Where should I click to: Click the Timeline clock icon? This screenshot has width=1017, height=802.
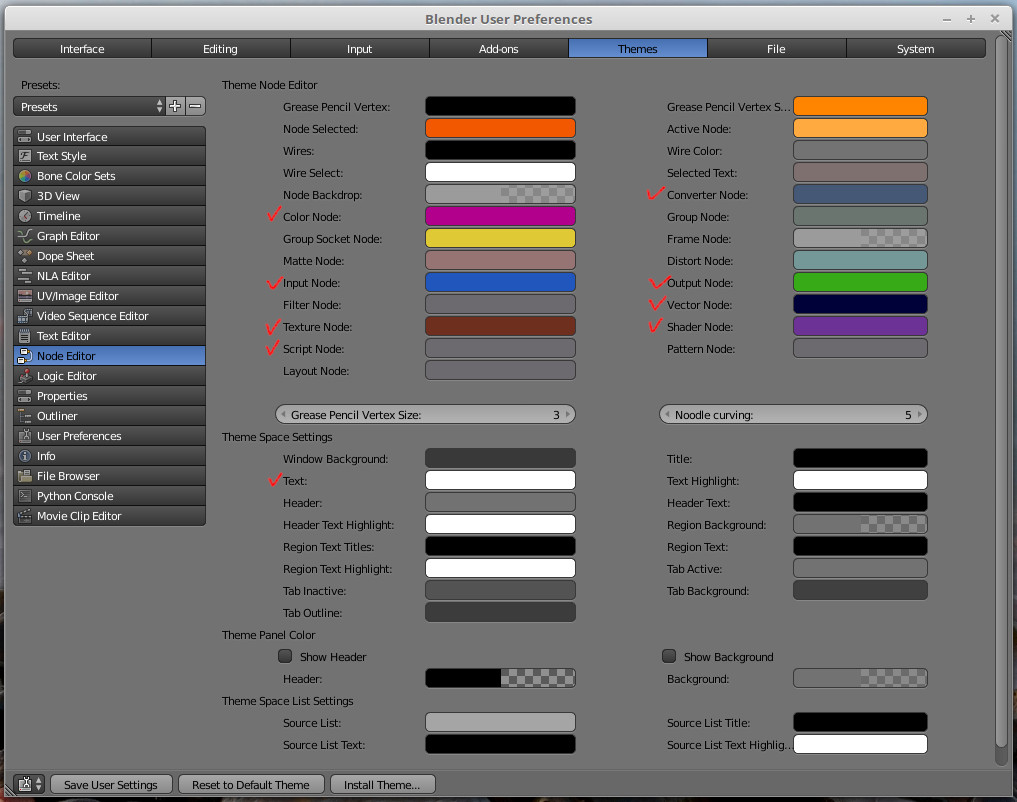[x=25, y=216]
